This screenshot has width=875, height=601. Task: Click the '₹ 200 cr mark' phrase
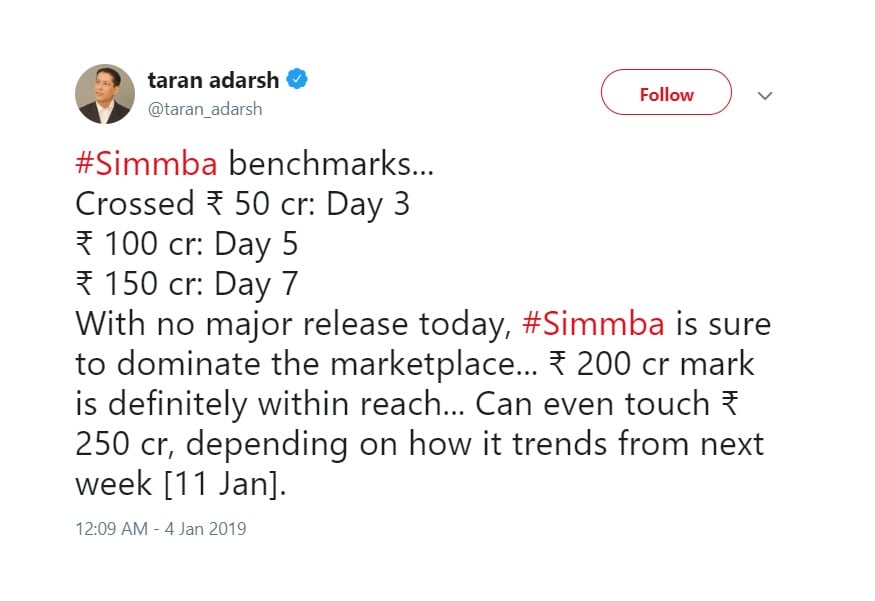pos(652,364)
